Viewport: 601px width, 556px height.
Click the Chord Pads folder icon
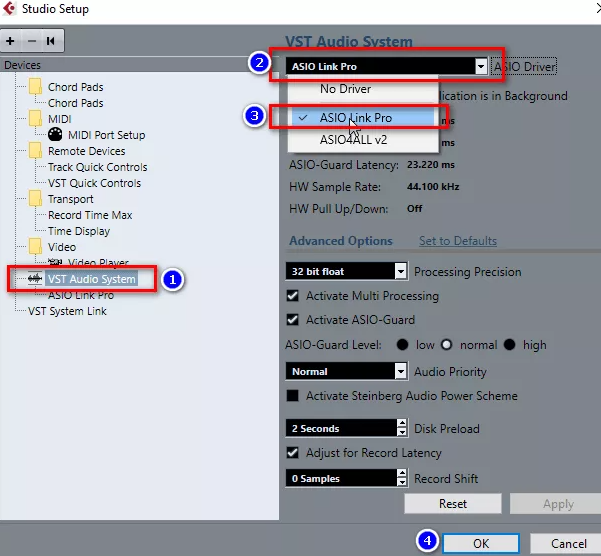[x=36, y=87]
